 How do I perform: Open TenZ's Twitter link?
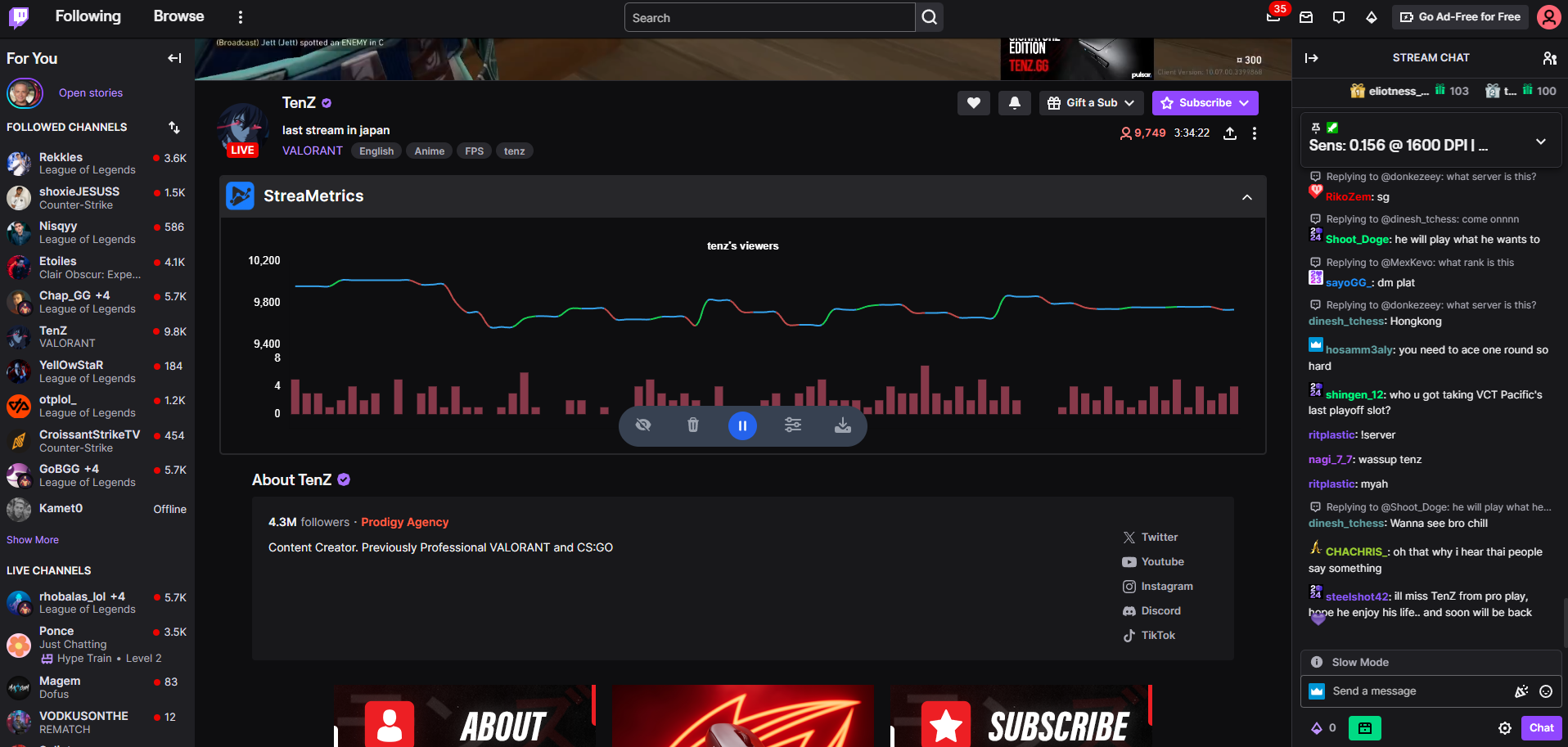click(x=1150, y=538)
